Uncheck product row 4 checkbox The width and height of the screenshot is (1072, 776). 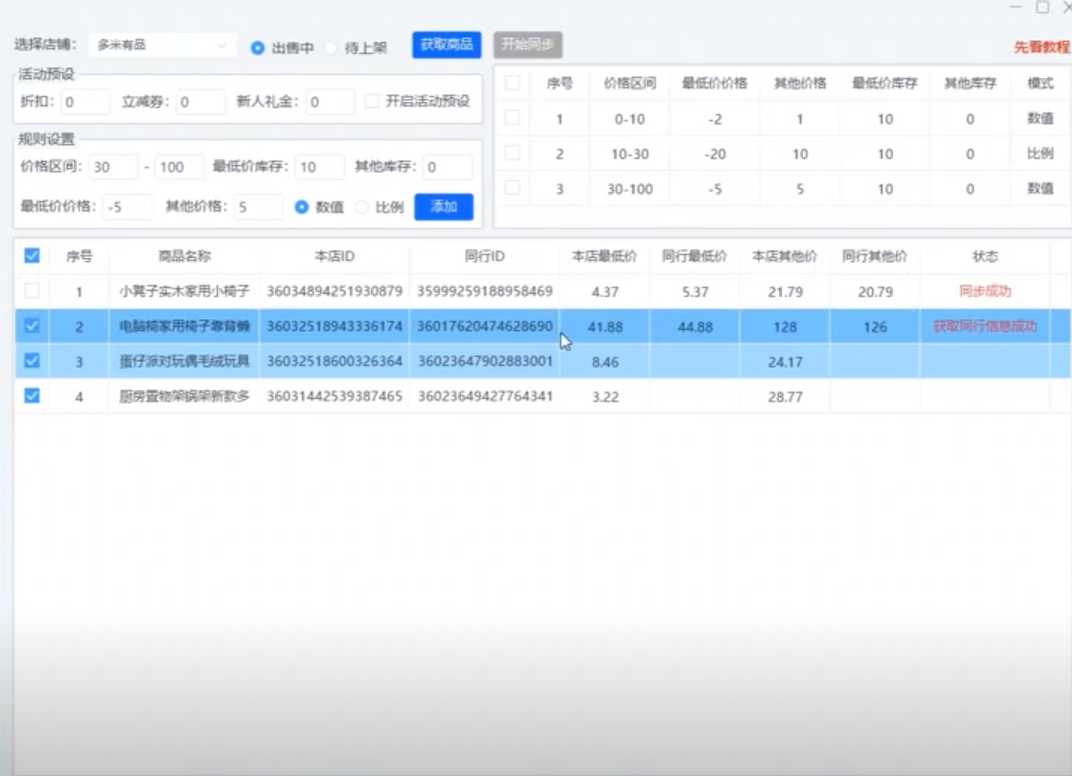(32, 396)
